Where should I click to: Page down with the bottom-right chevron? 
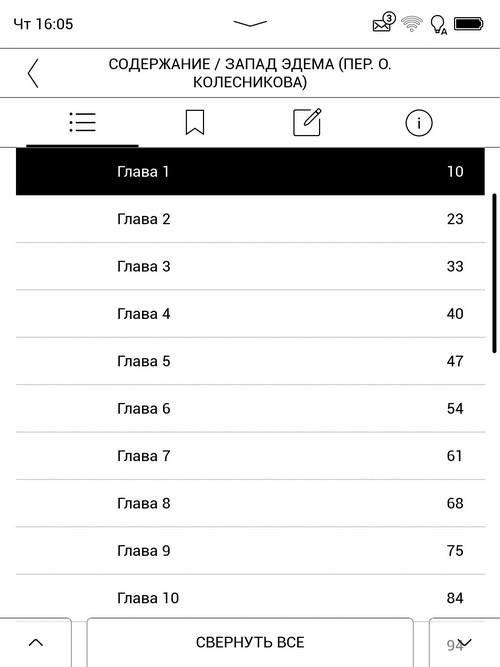(465, 642)
